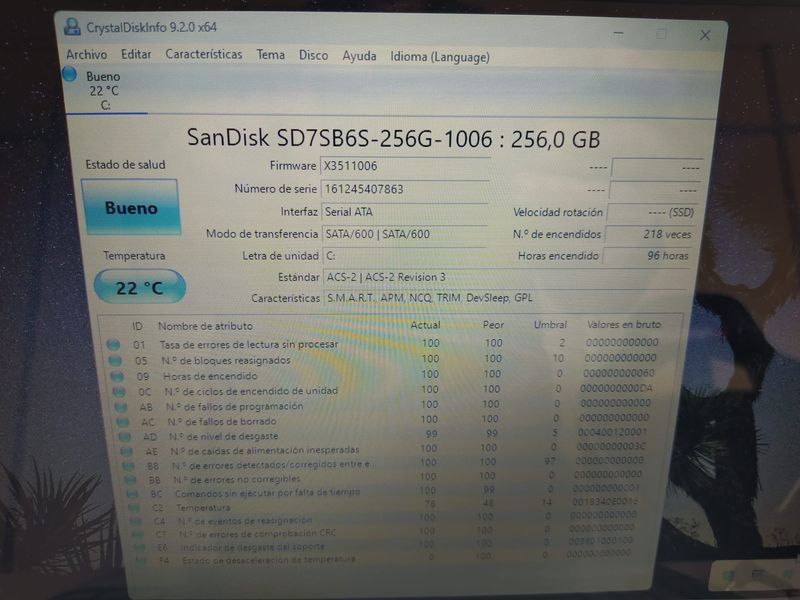
Task: Click the 22 °C temperature button
Action: pyautogui.click(x=139, y=287)
